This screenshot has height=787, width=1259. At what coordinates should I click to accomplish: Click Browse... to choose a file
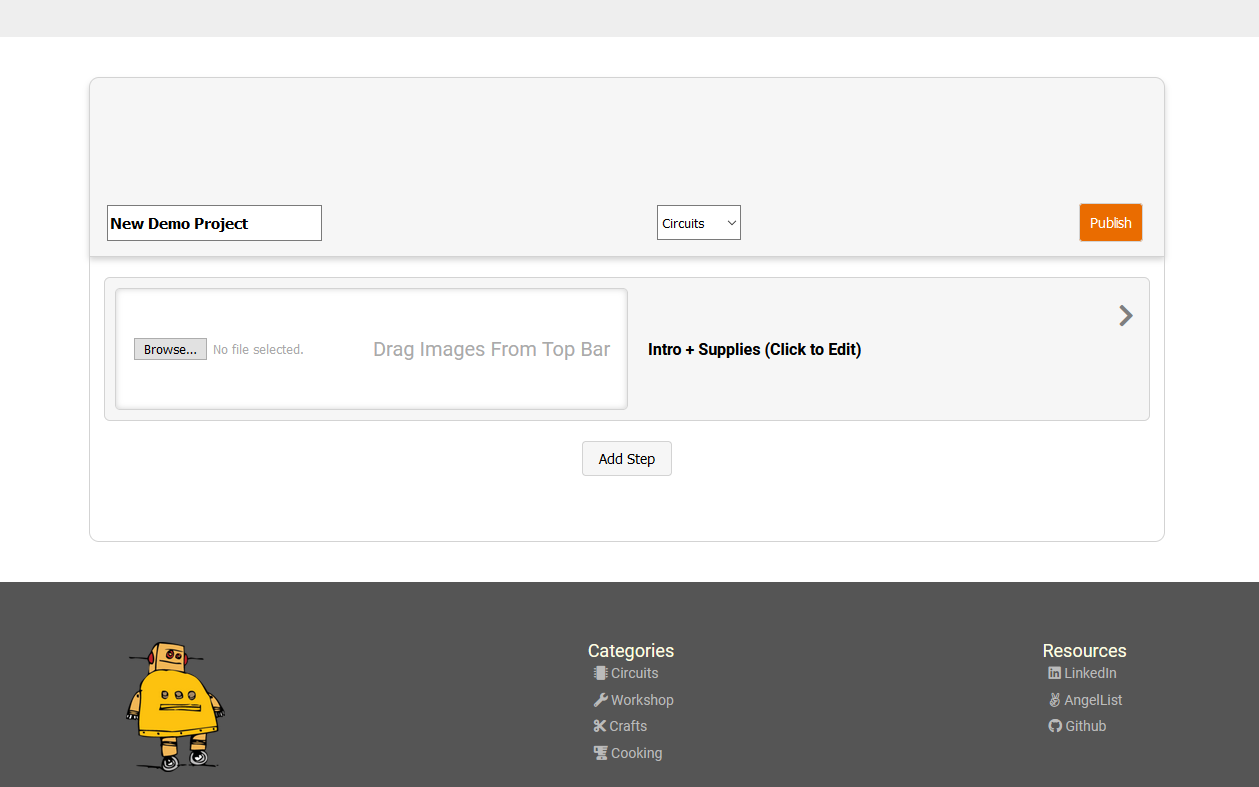click(170, 349)
